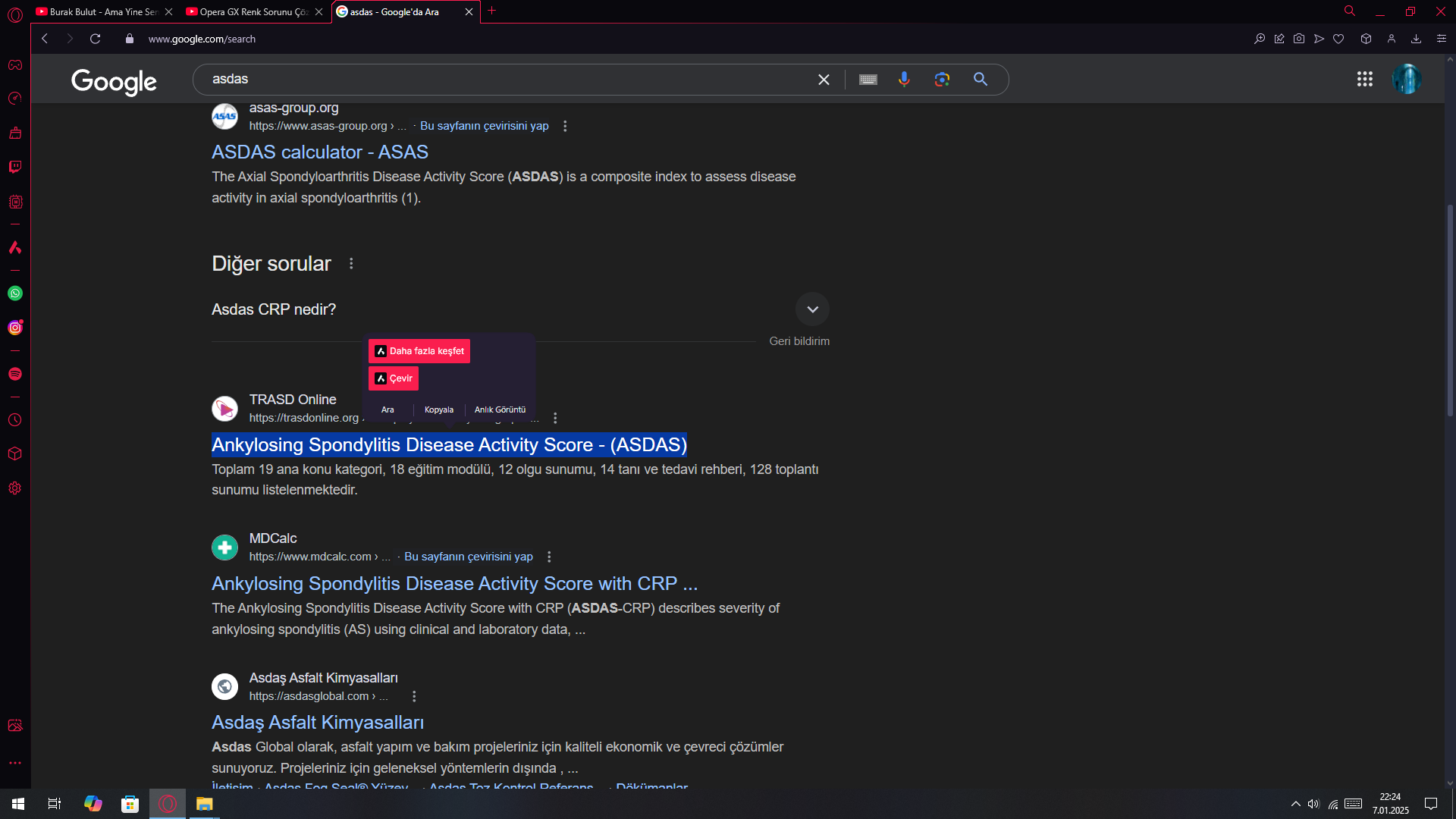Open three-dot menu for MDCalc result
The image size is (1456, 819).
coord(549,557)
